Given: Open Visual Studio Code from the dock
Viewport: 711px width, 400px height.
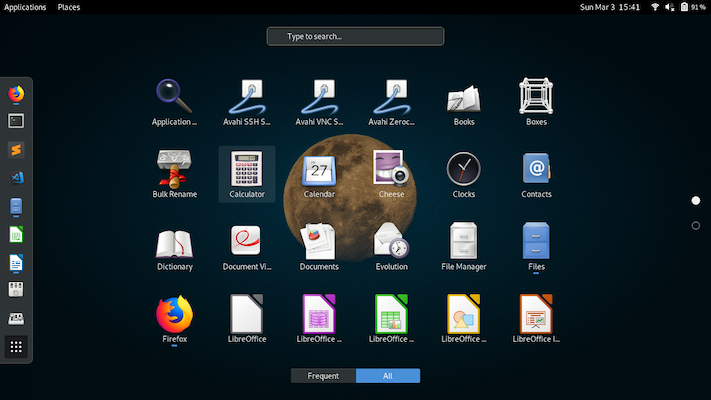Looking at the screenshot, I should tap(17, 178).
